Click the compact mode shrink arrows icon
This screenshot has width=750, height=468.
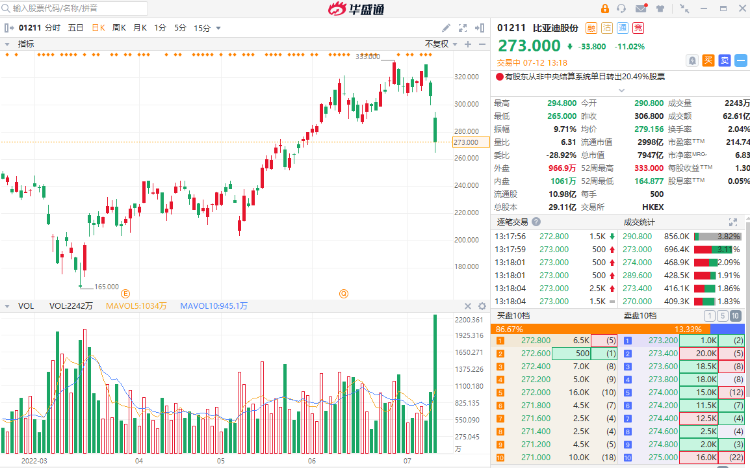coord(684,9)
